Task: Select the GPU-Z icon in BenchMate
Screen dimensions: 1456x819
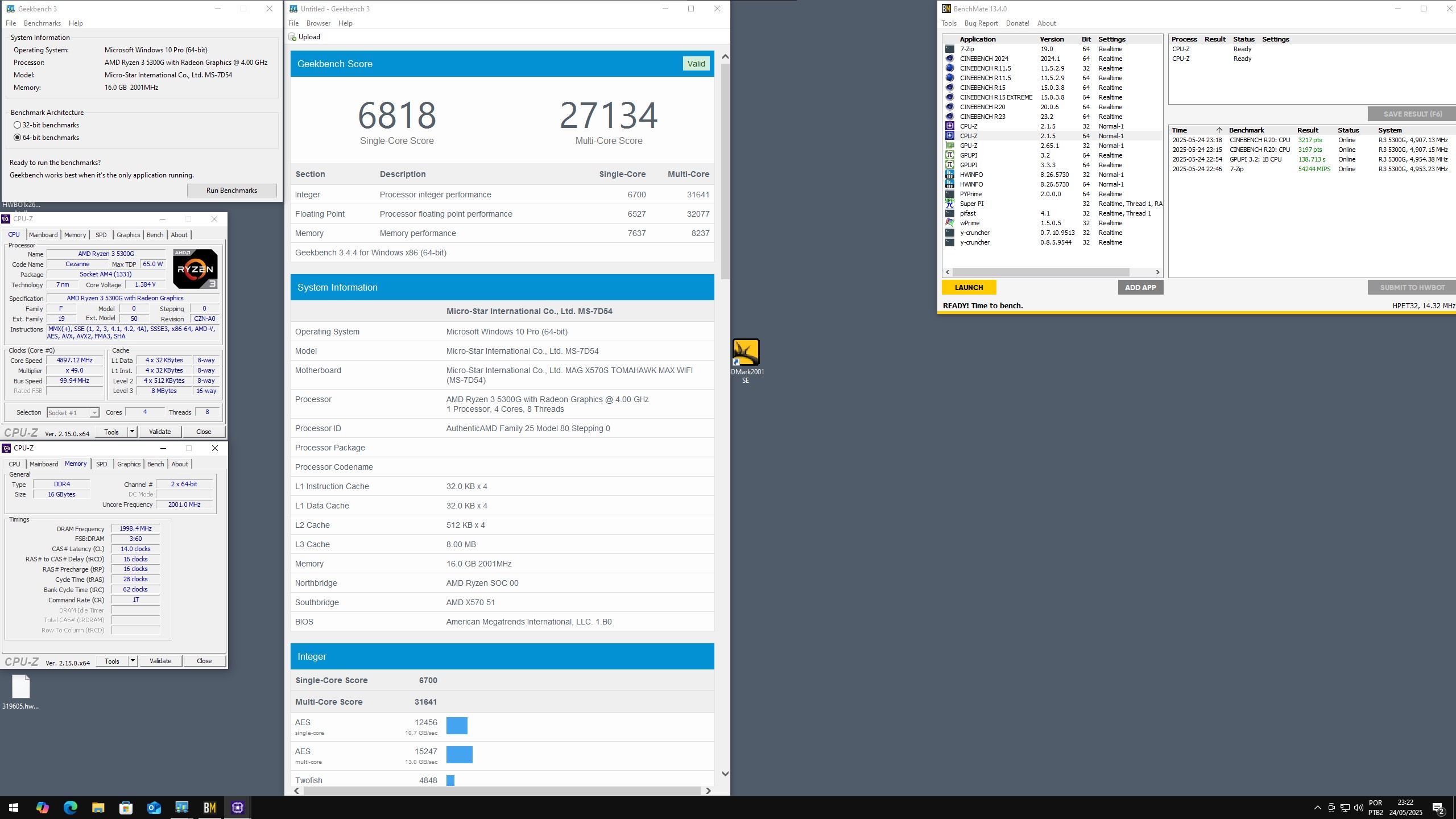Action: (x=949, y=146)
